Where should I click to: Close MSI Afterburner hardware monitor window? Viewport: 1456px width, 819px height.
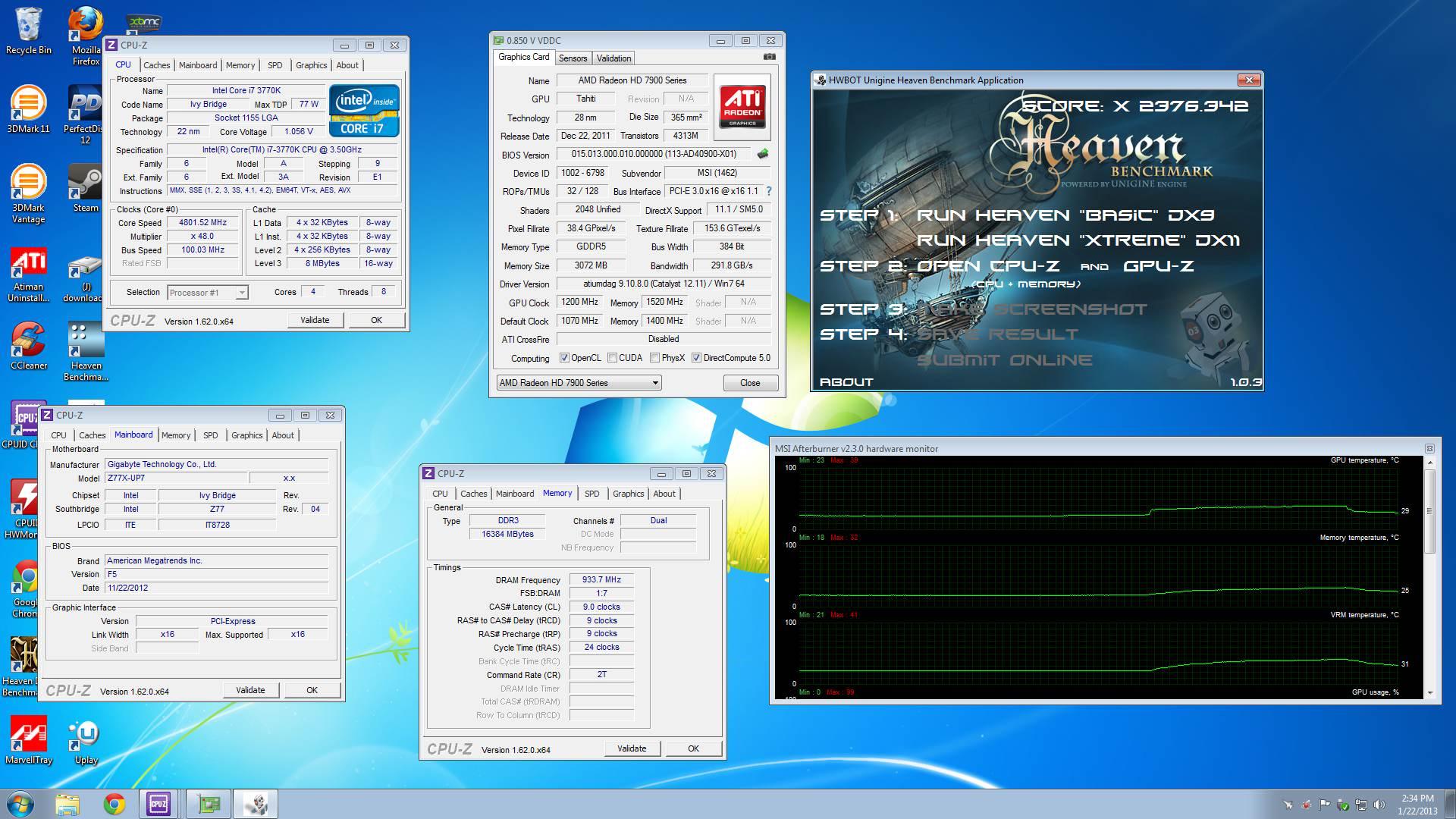coord(1429,449)
